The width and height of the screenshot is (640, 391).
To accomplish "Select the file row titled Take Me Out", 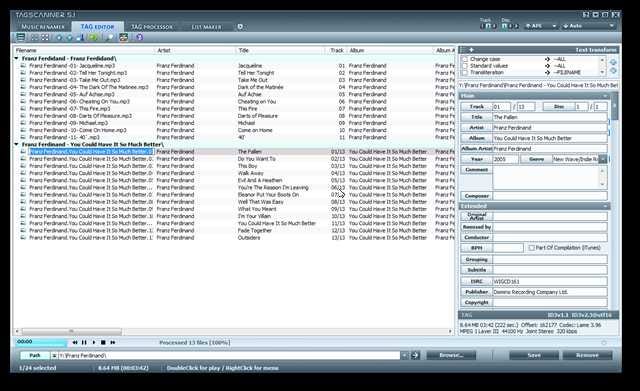I will (x=233, y=80).
